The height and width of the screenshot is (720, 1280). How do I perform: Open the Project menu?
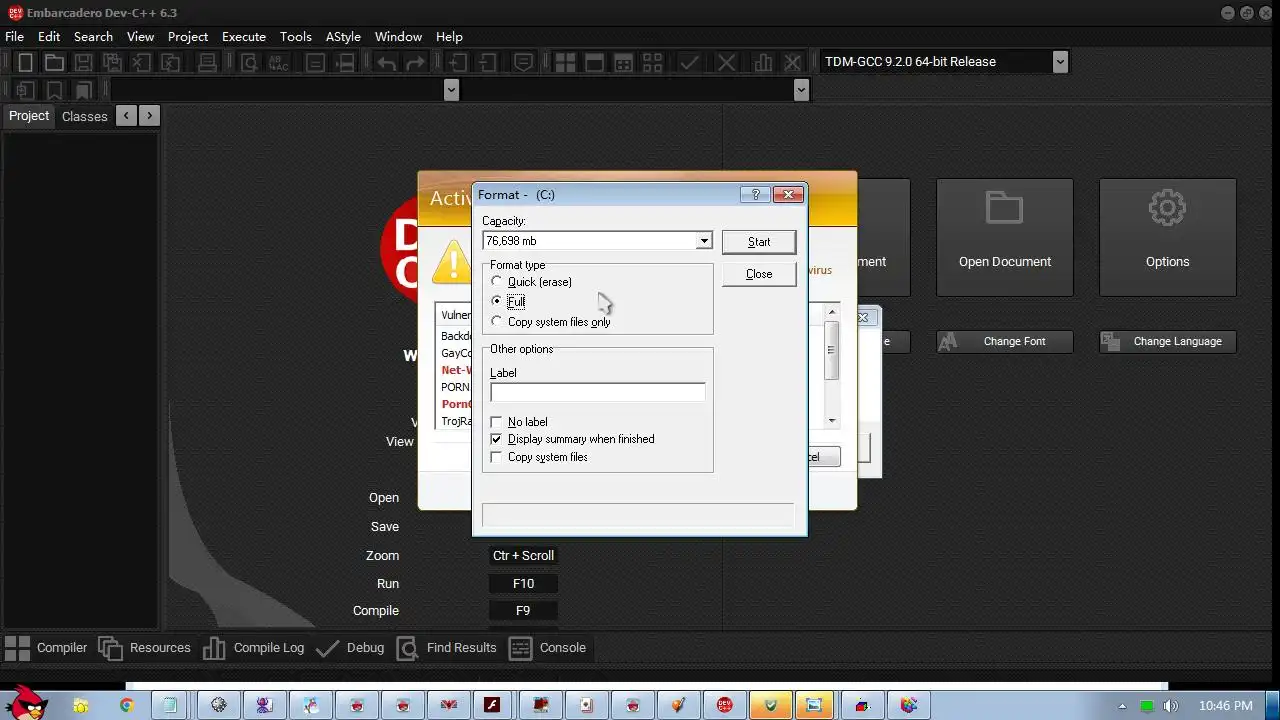[x=188, y=37]
